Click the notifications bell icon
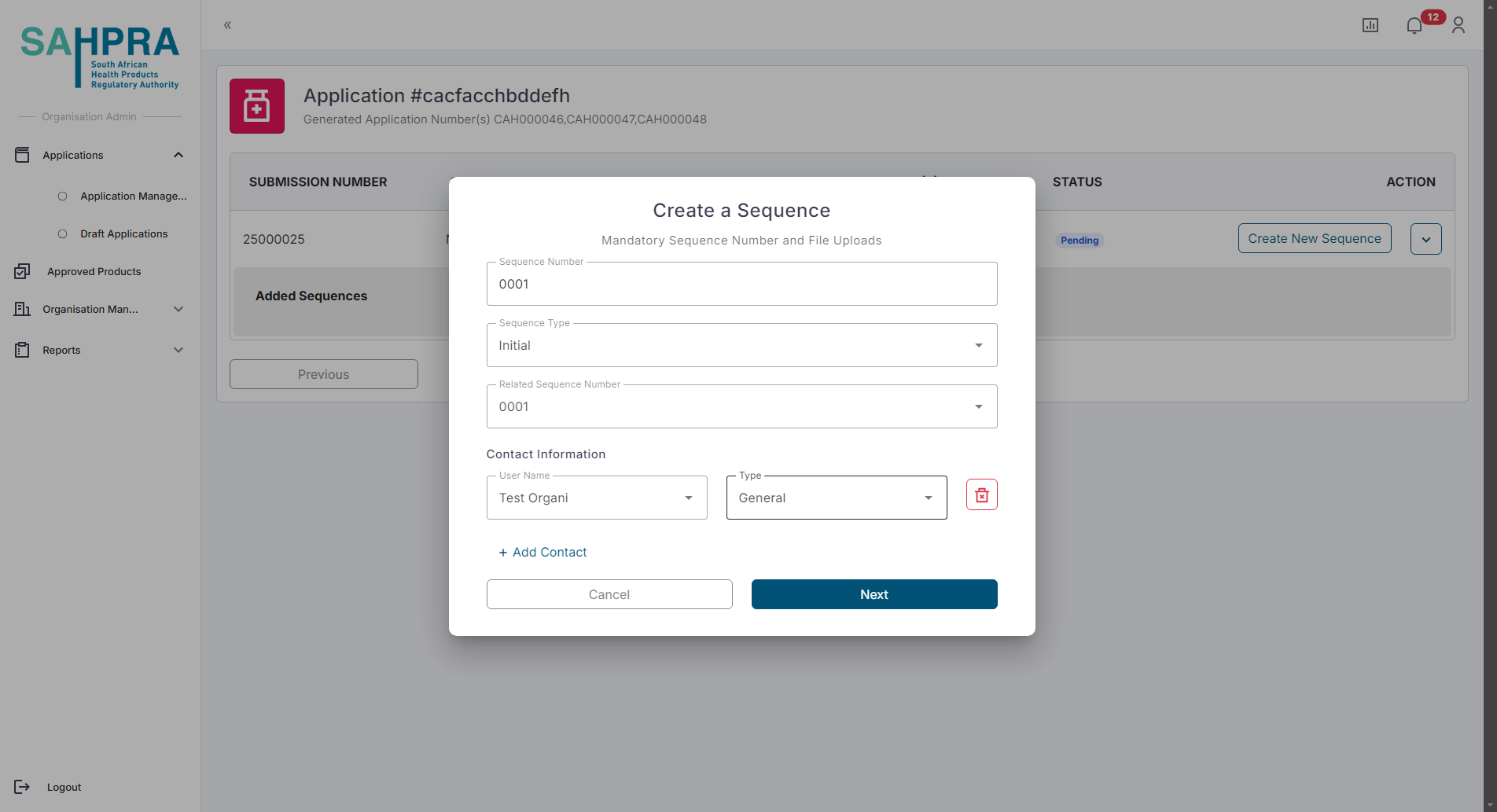1497x812 pixels. [x=1414, y=26]
